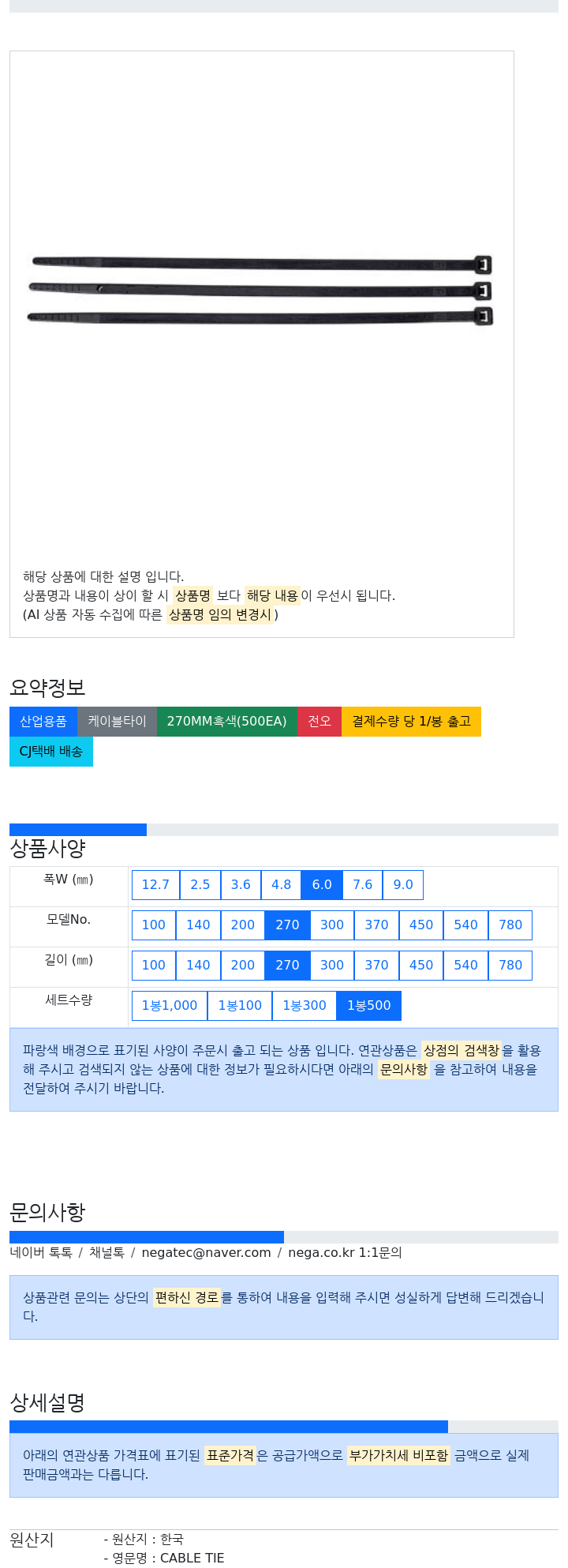Click the 케이블타이 tag
Image resolution: width=568 pixels, height=1568 pixels.
pyautogui.click(x=117, y=722)
